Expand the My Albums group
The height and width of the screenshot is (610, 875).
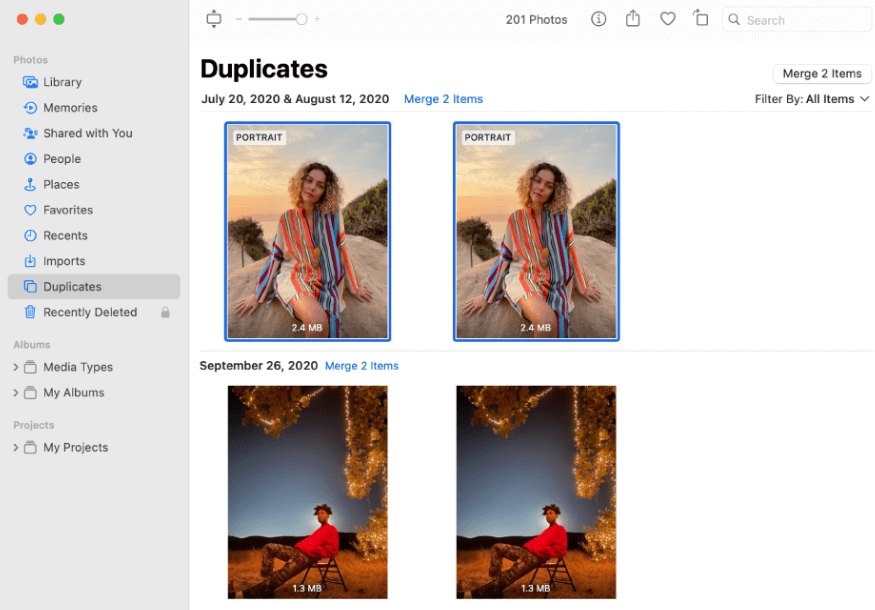pos(15,393)
